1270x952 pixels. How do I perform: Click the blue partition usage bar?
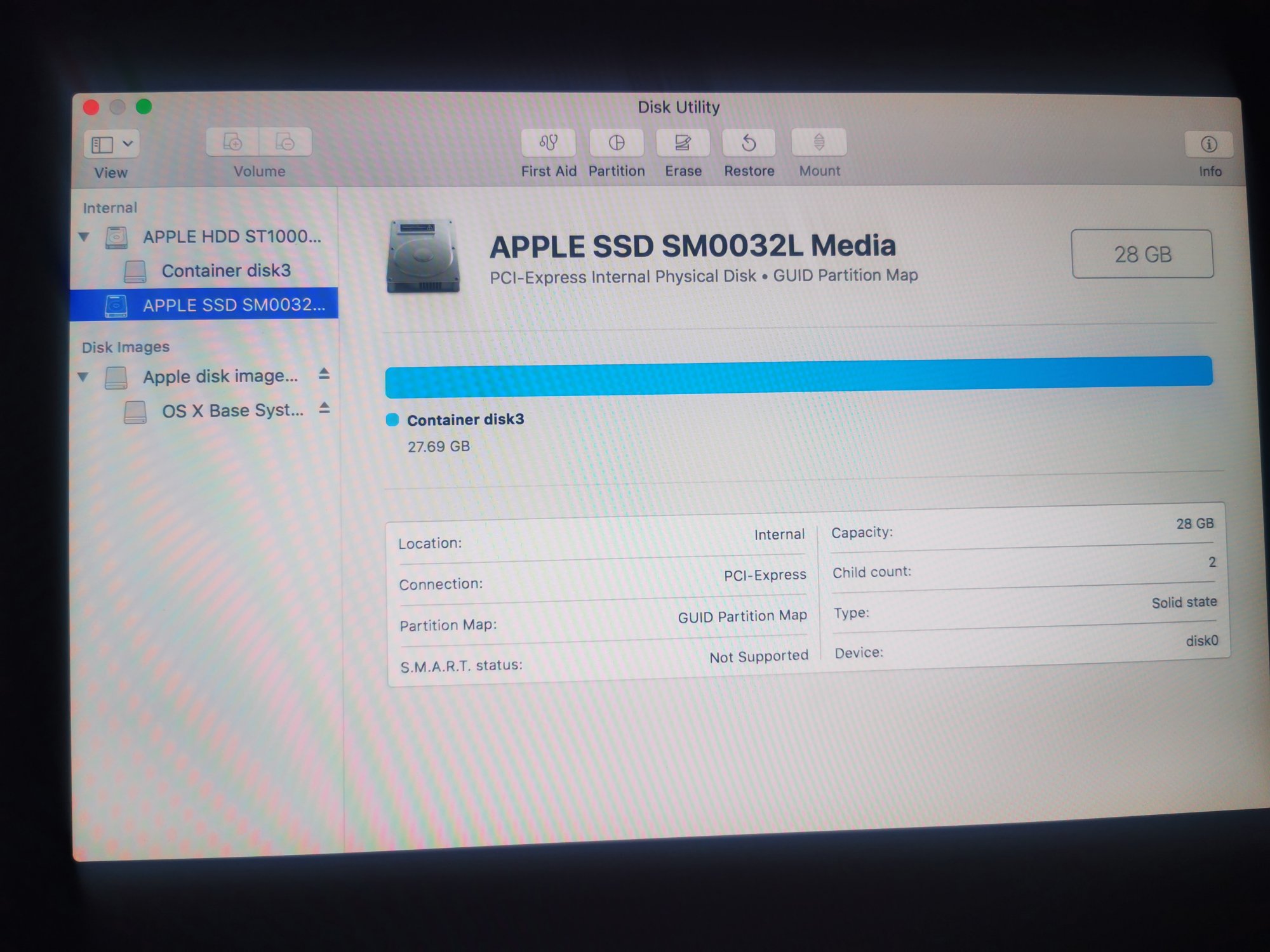click(x=798, y=376)
